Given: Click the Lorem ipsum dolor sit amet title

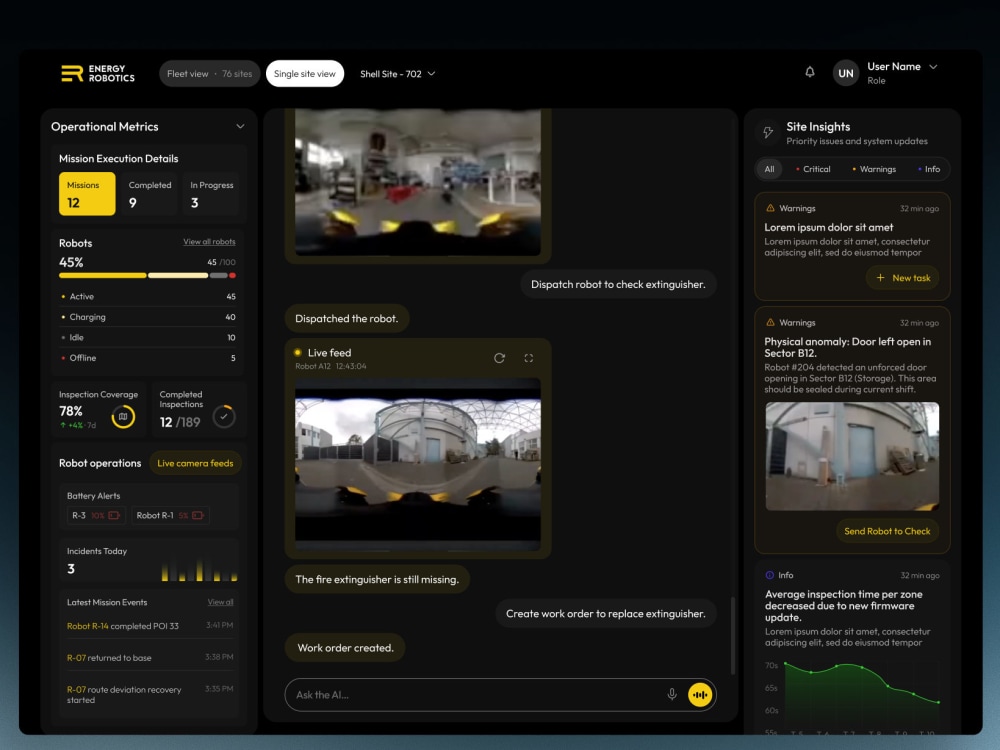Looking at the screenshot, I should point(828,227).
